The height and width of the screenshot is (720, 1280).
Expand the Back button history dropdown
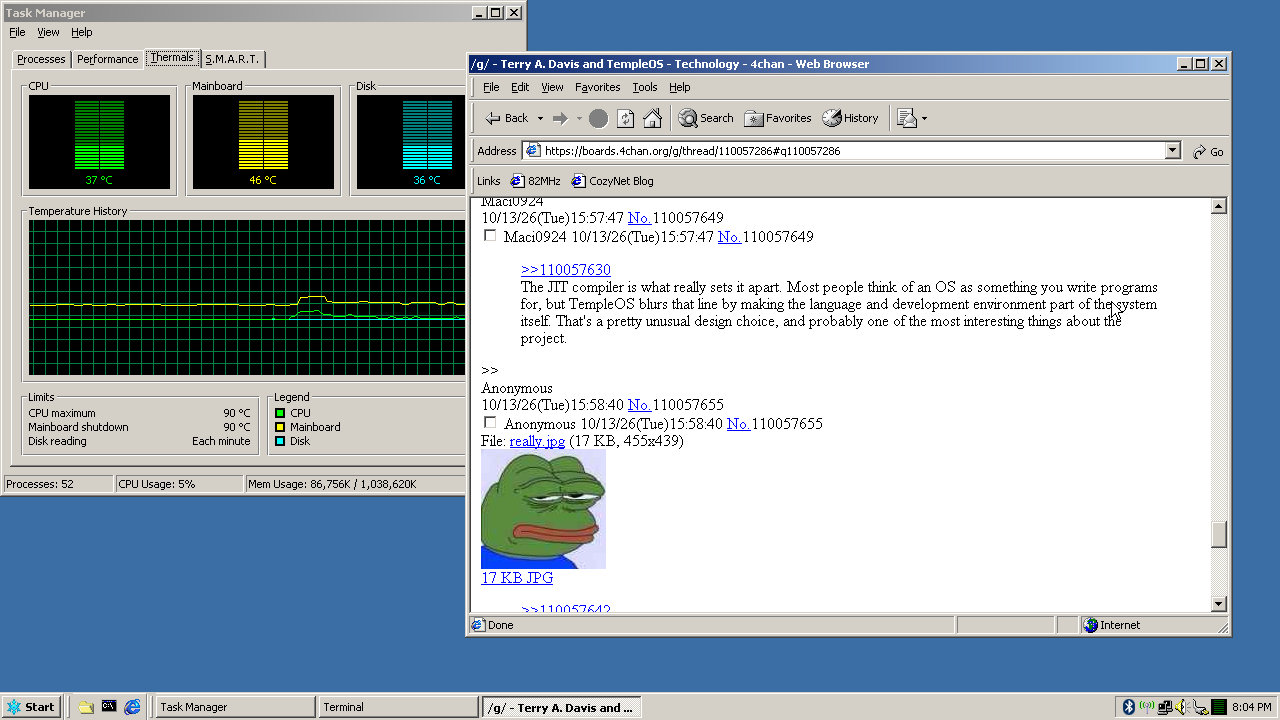tap(540, 118)
